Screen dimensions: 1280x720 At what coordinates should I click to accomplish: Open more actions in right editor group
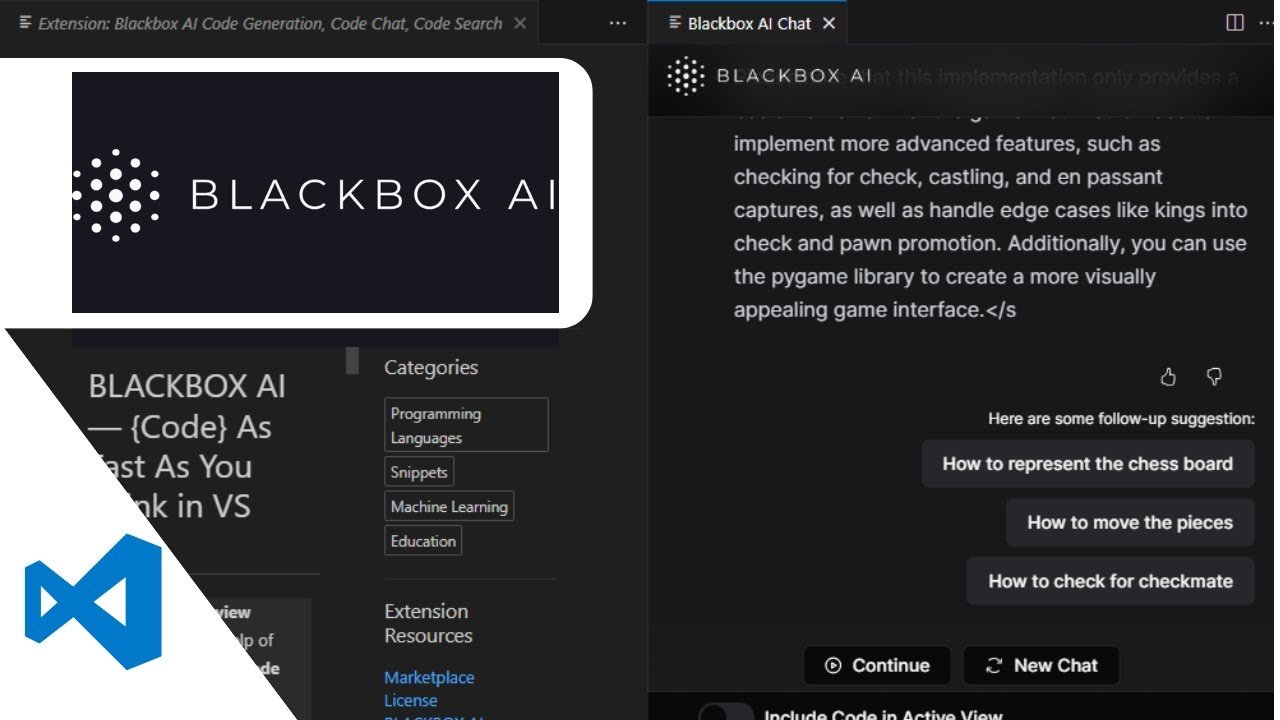pyautogui.click(x=1269, y=22)
